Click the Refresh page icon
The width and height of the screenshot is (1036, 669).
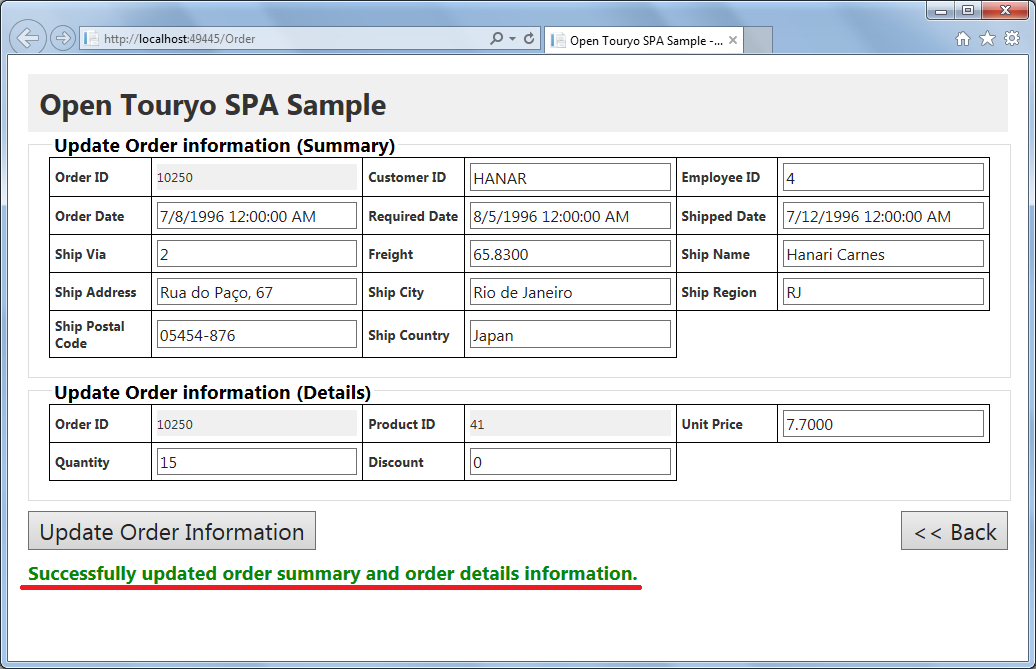coord(528,39)
